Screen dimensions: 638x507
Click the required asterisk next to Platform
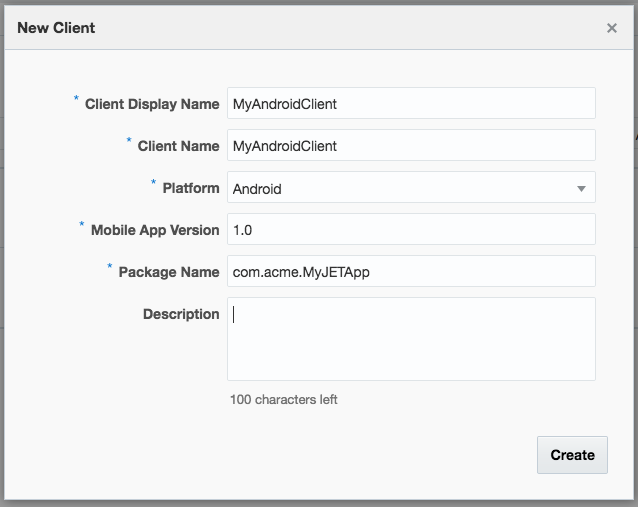tap(153, 183)
